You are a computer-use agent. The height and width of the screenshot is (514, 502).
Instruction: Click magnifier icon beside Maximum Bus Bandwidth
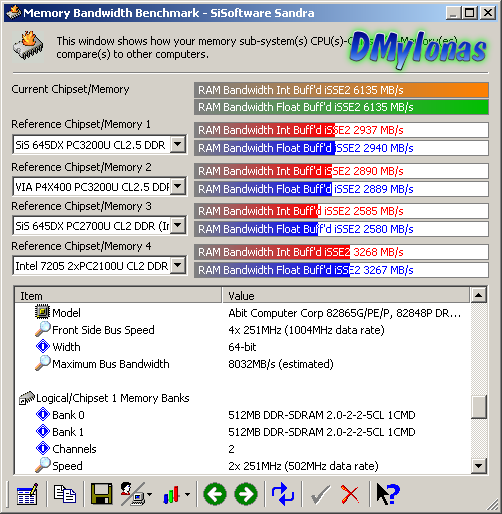click(43, 363)
